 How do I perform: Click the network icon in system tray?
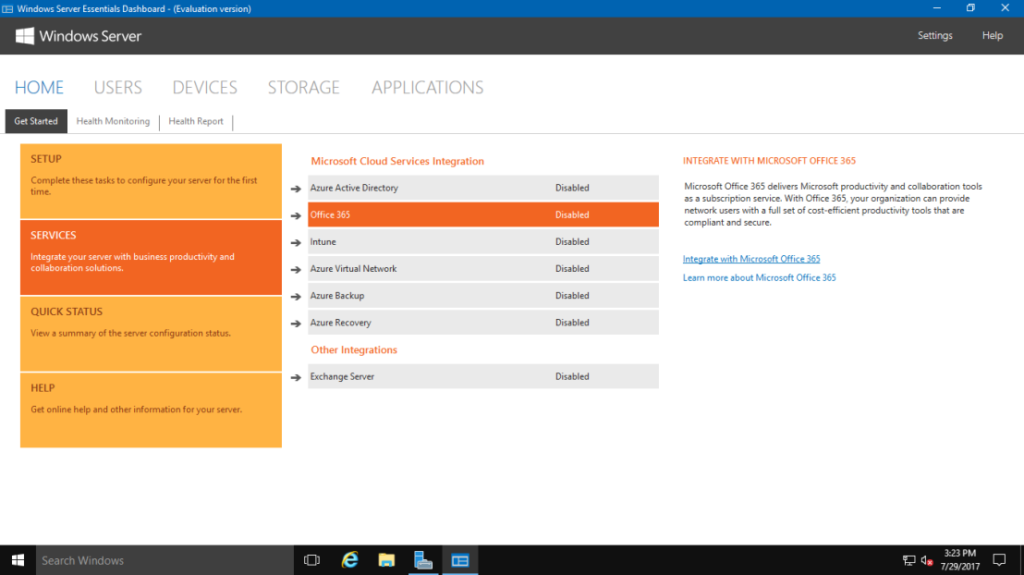point(909,560)
